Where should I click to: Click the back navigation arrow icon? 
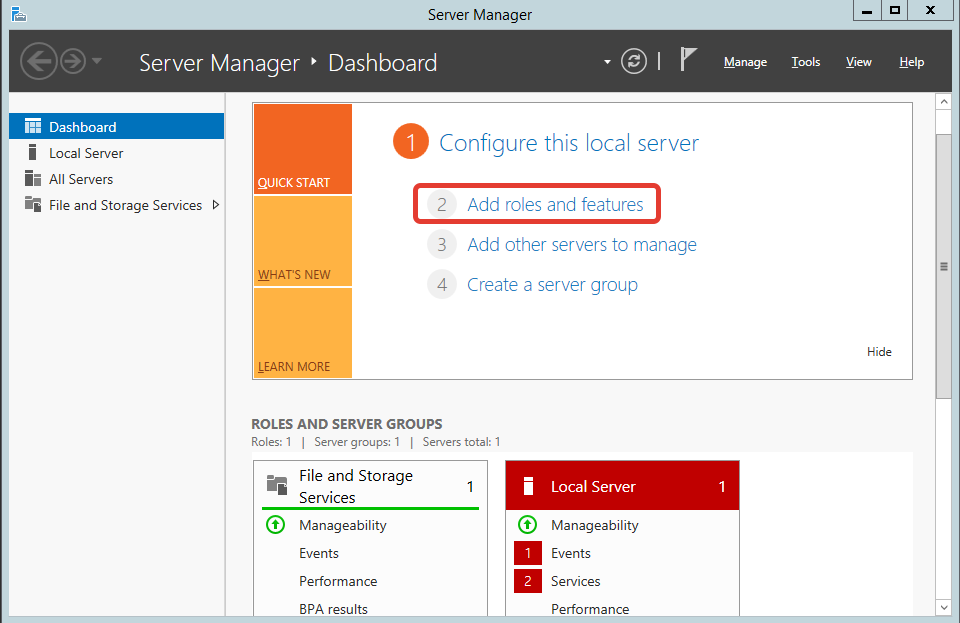tap(39, 62)
